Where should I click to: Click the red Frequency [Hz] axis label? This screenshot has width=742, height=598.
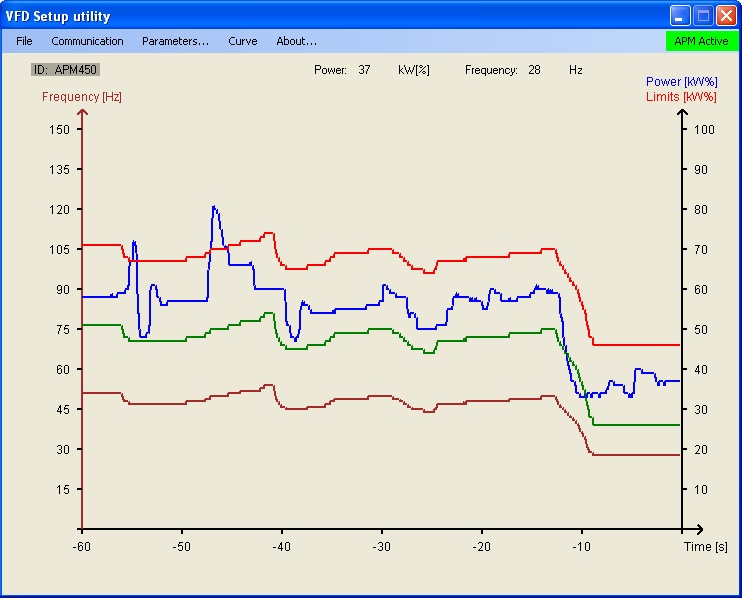pos(82,97)
